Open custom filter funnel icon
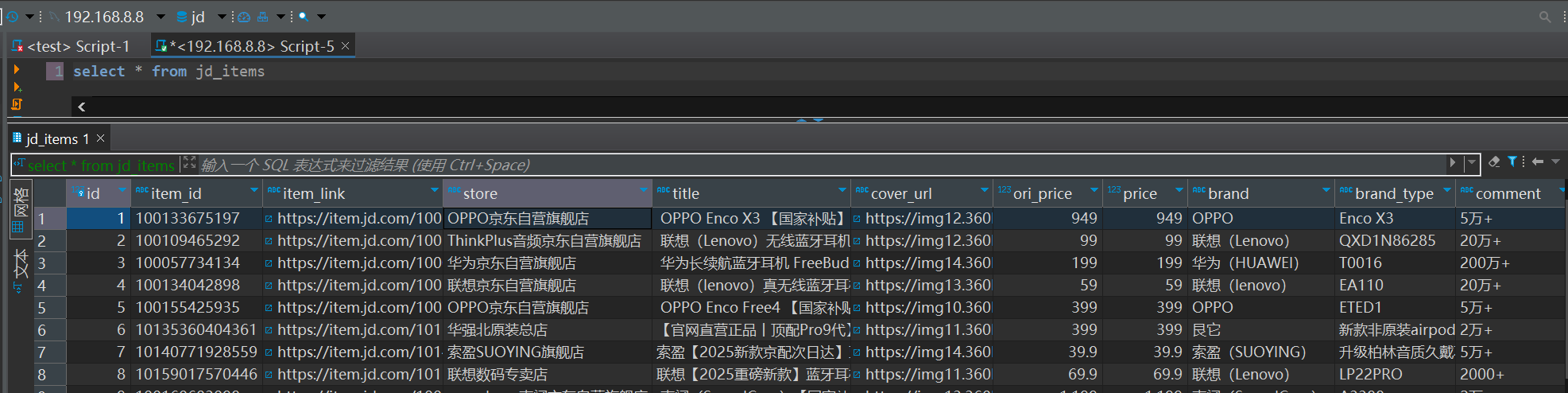Screen dimensions: 1568x393 1512,161
